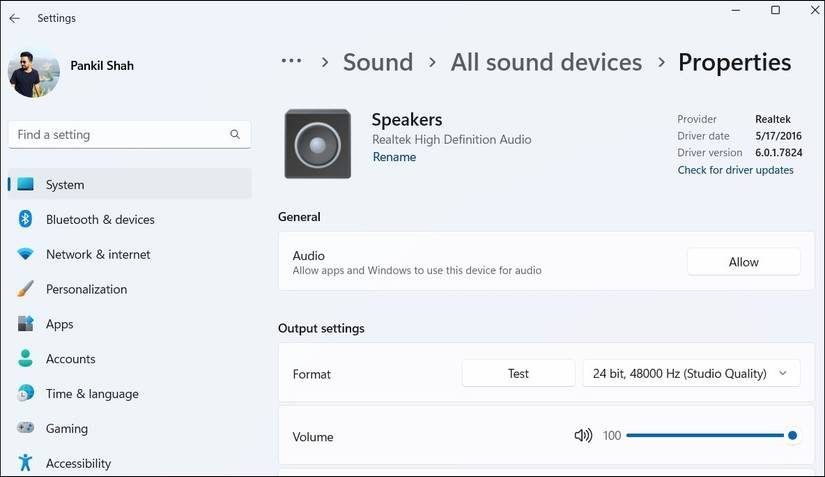Open Network & internet settings
Viewport: 825px width, 477px height.
(x=98, y=254)
